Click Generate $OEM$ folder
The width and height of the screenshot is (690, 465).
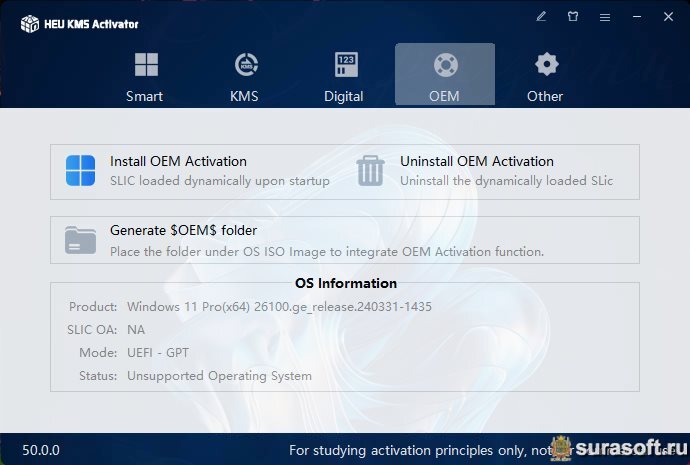click(184, 230)
